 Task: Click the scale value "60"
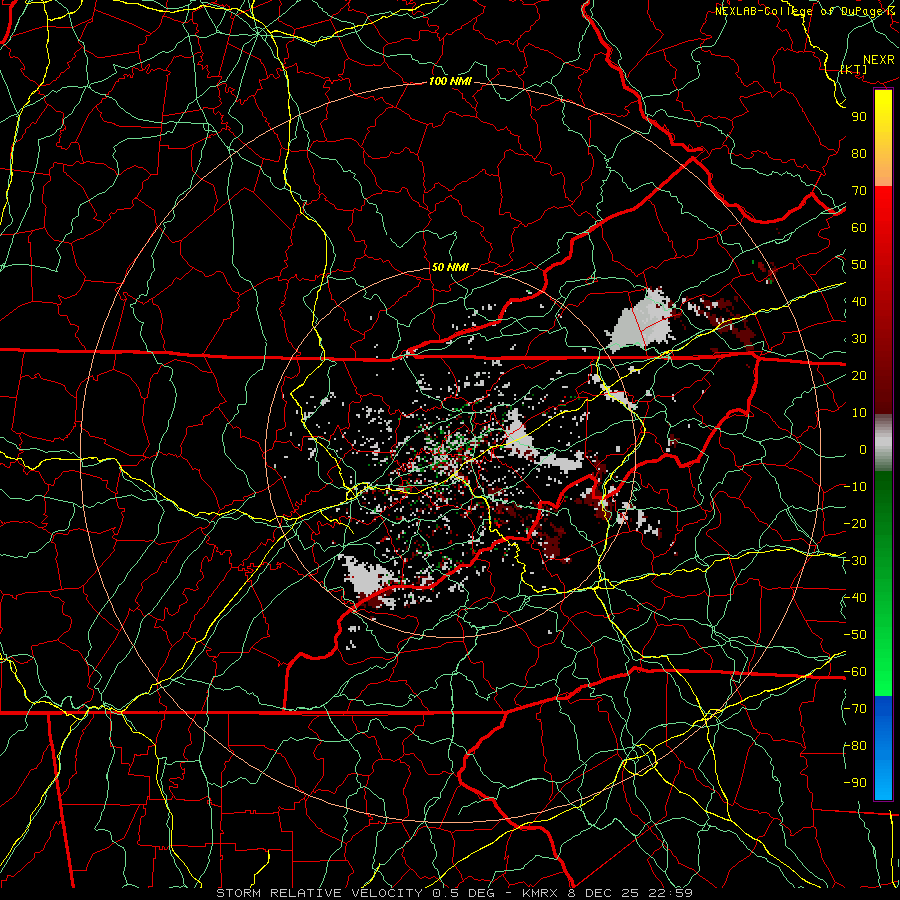(859, 228)
